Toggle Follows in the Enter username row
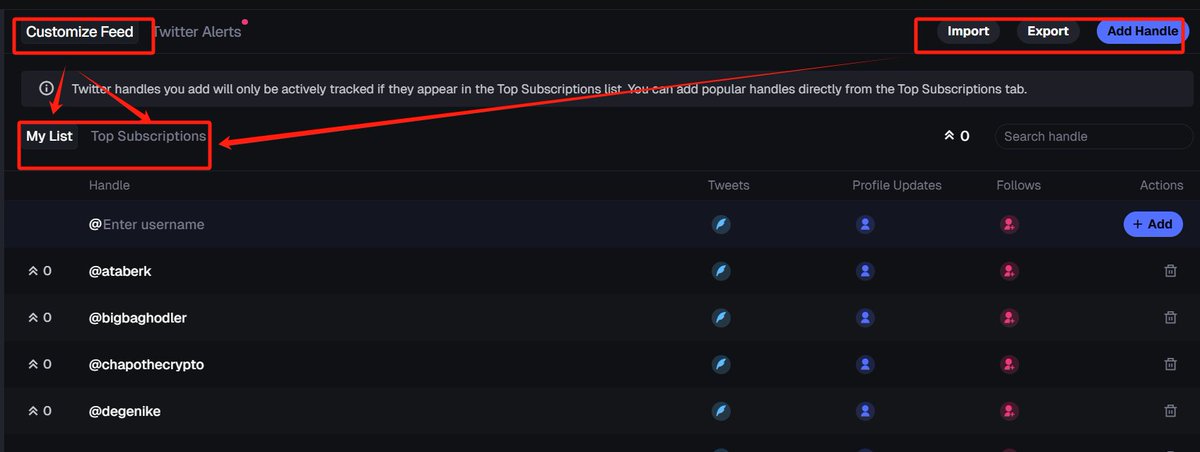Image resolution: width=1200 pixels, height=452 pixels. [x=1010, y=225]
